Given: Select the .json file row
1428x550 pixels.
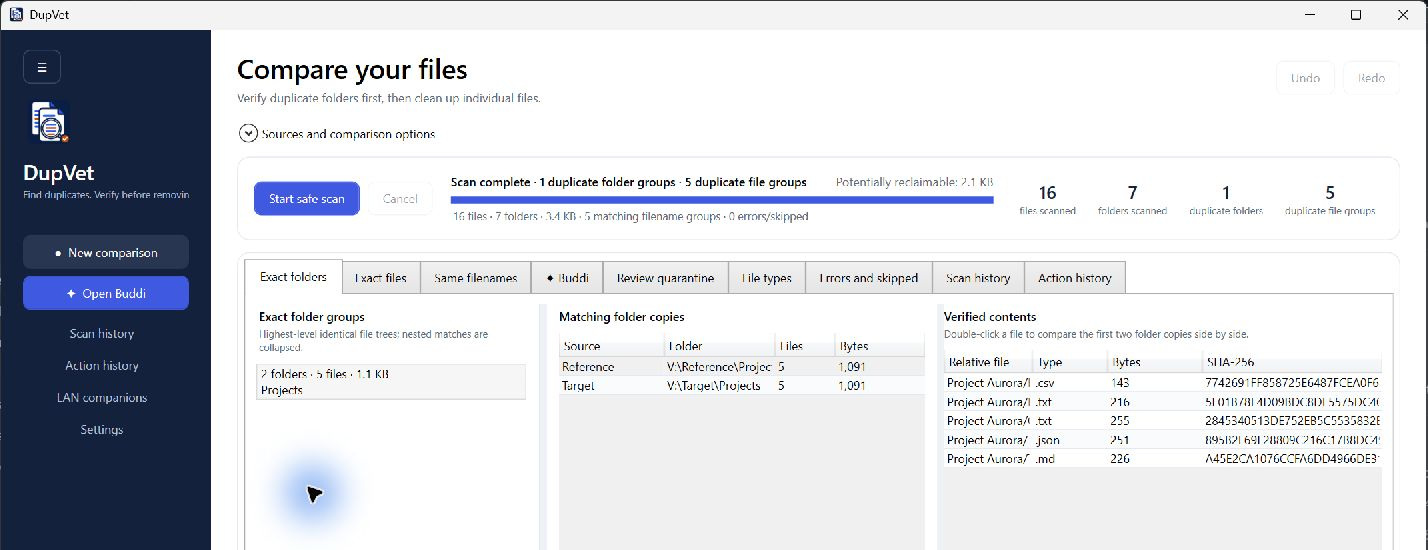Looking at the screenshot, I should coord(1163,440).
